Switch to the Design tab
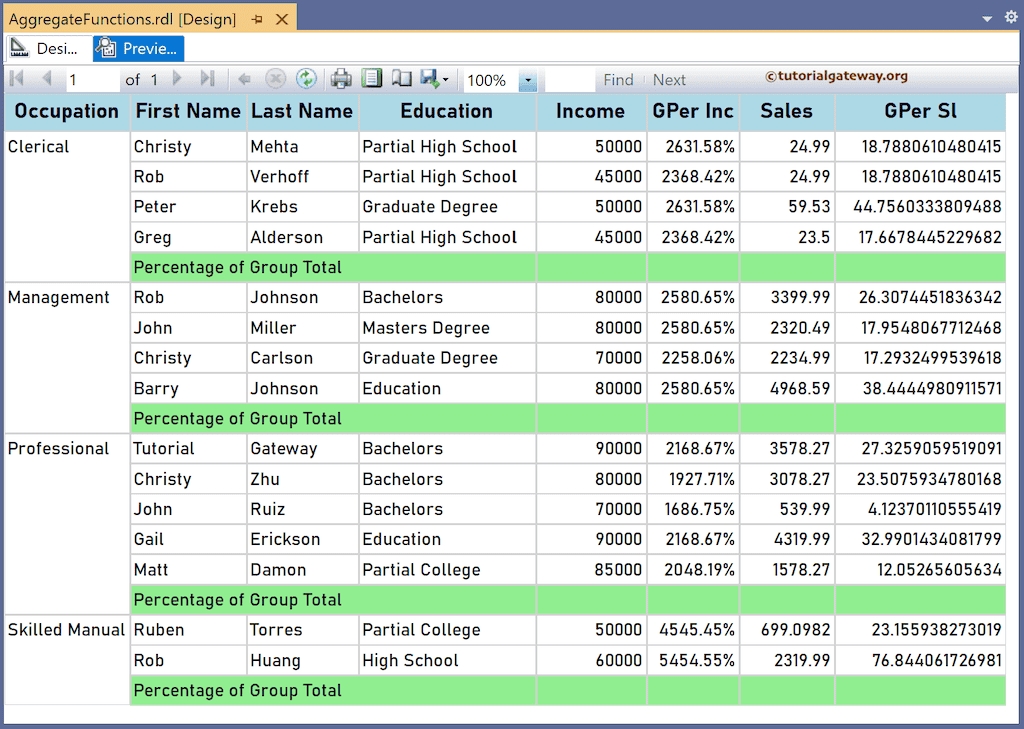This screenshot has width=1024, height=729. pos(47,47)
